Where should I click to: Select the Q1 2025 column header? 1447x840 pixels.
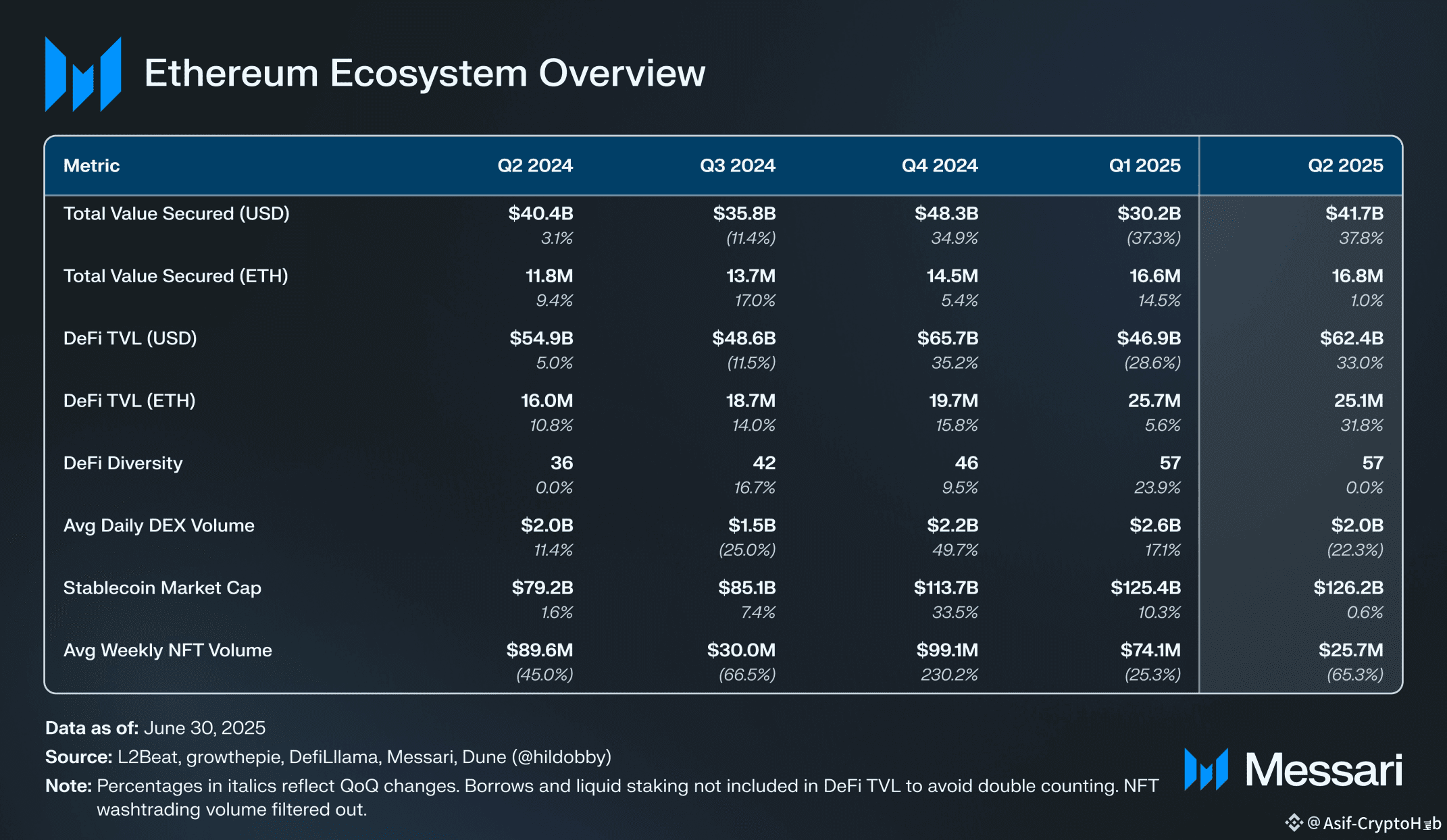click(x=1144, y=165)
